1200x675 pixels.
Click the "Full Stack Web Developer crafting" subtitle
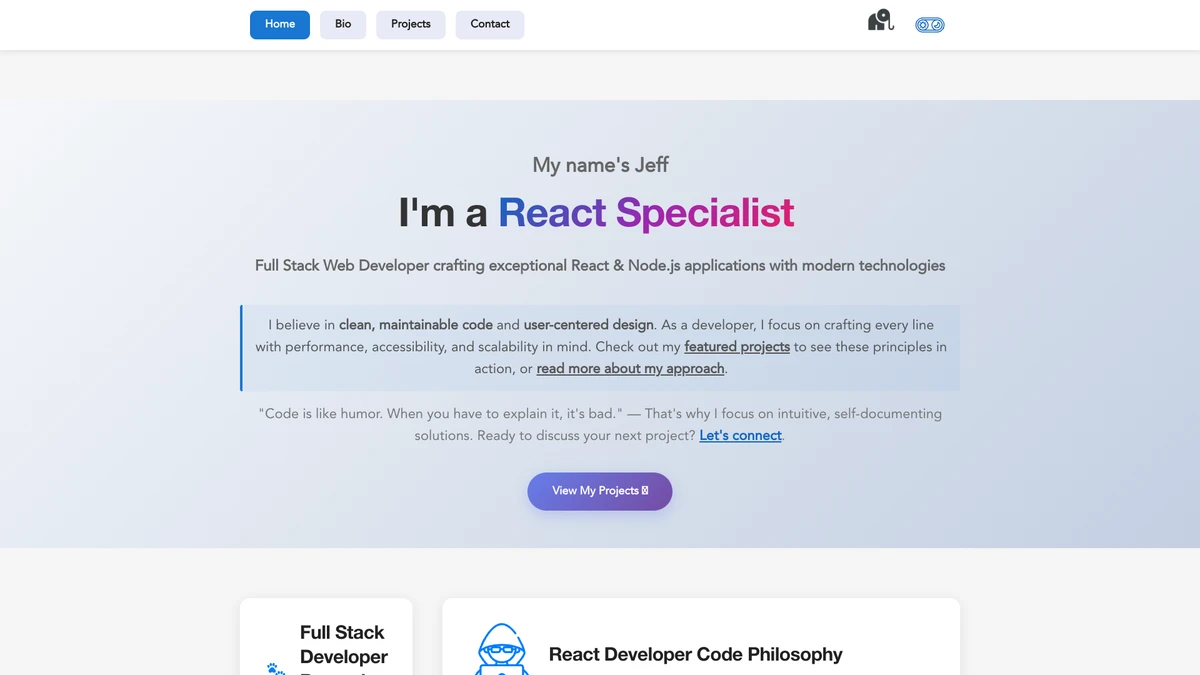click(600, 266)
